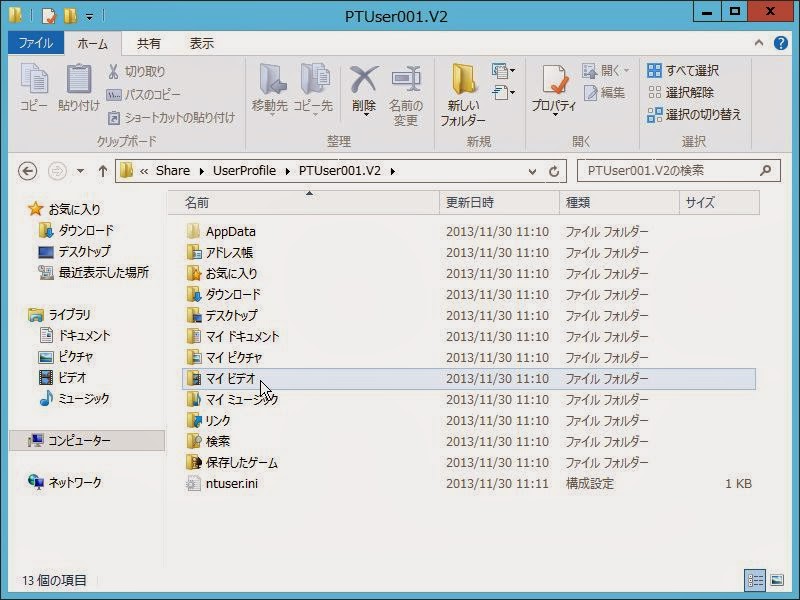Click パスのコピー in the ribbon
The width and height of the screenshot is (800, 600).
pos(143,95)
